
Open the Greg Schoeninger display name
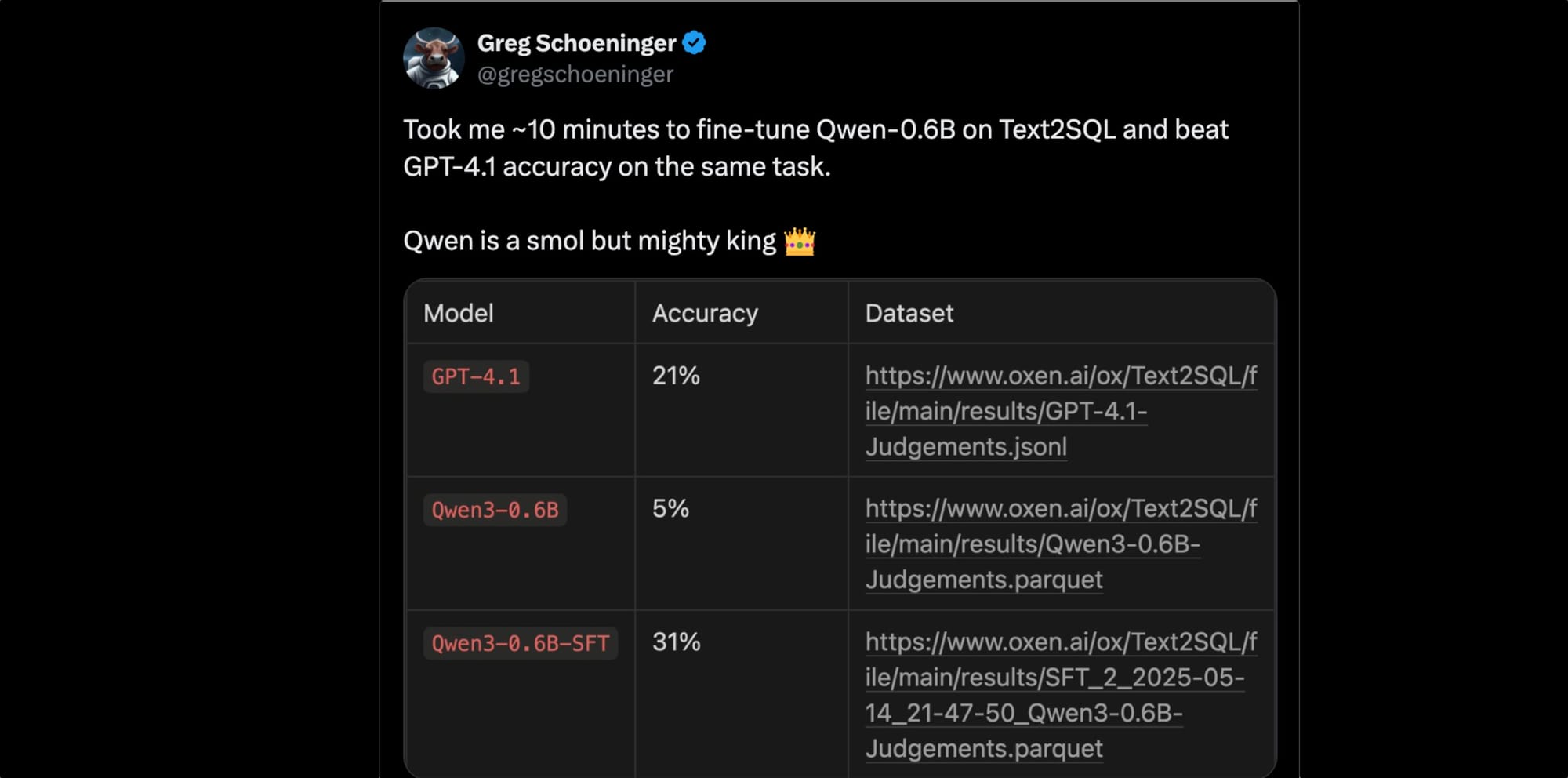click(576, 43)
